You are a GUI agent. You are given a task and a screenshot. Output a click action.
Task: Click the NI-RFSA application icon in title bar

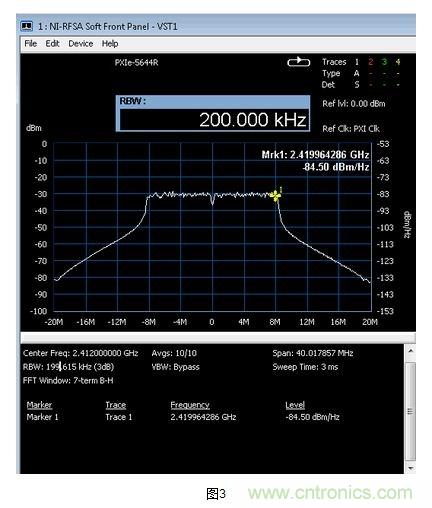pos(27,26)
